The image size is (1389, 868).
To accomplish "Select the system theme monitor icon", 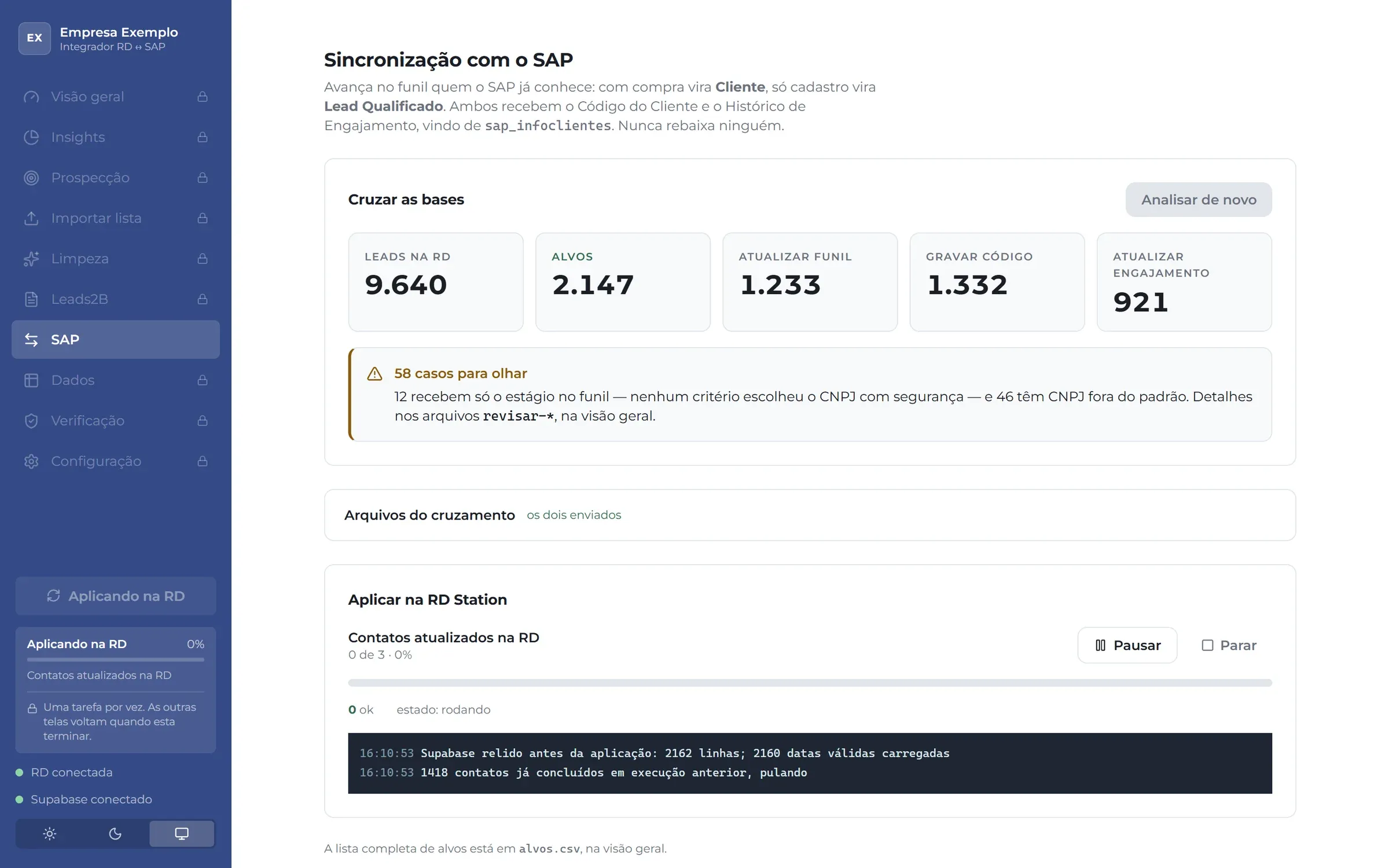I will tap(182, 834).
